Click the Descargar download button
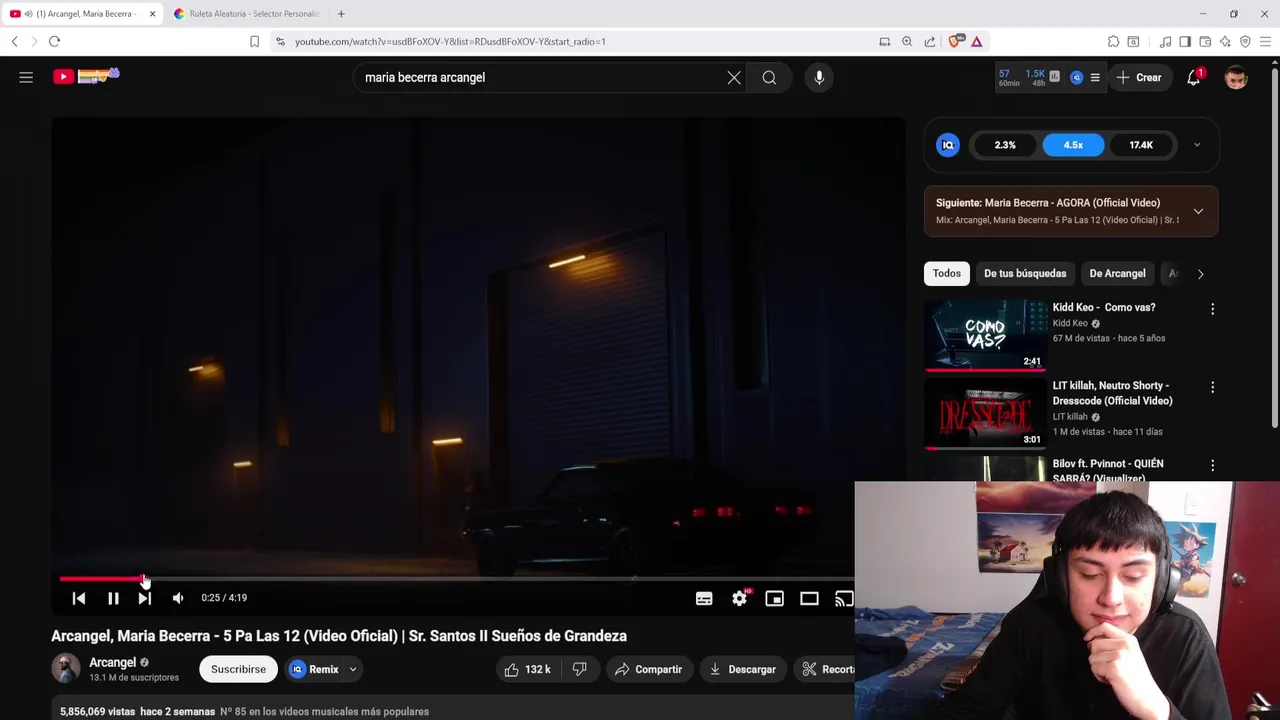This screenshot has width=1280, height=720. click(x=743, y=669)
